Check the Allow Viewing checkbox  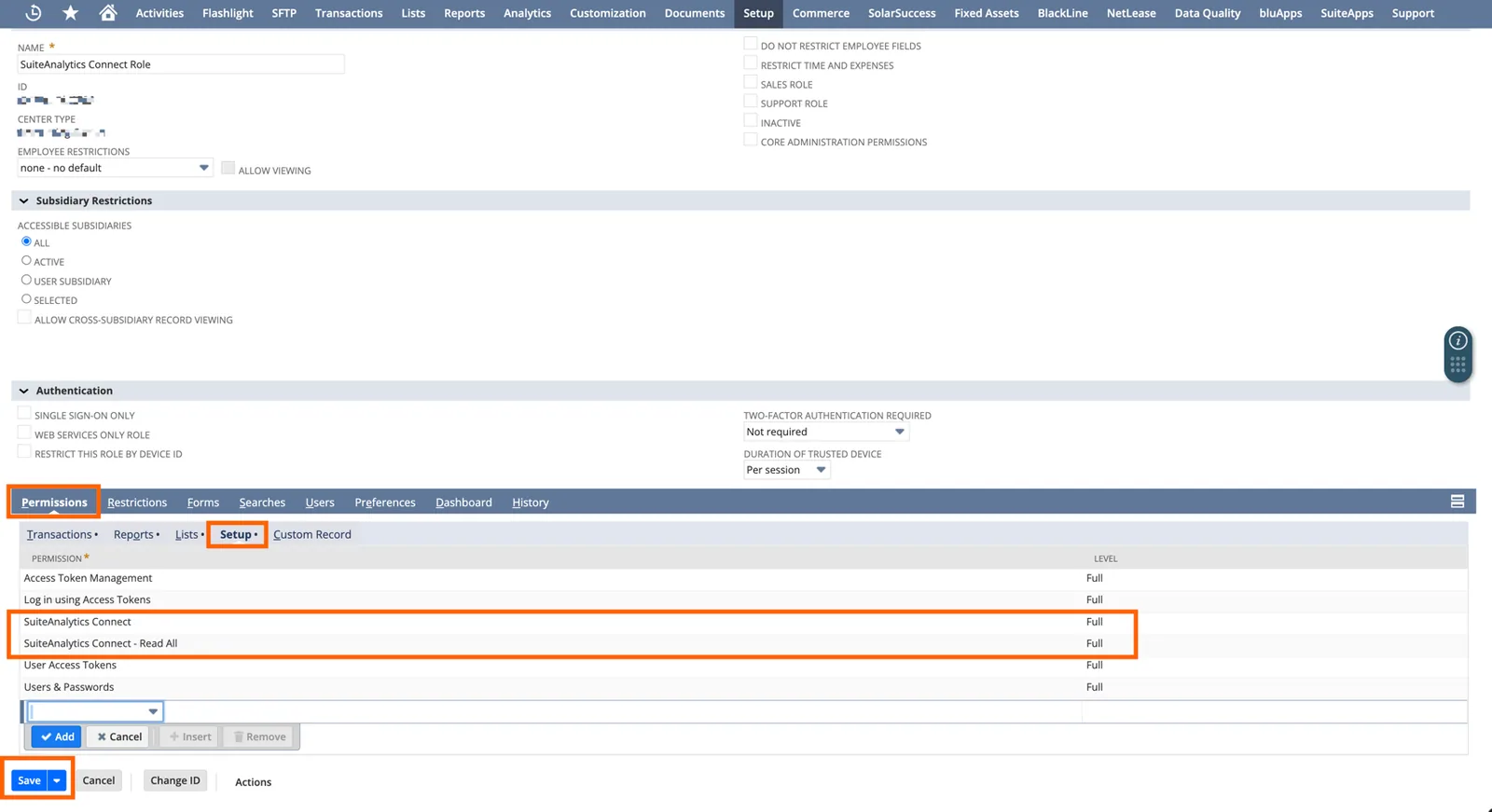tap(228, 168)
